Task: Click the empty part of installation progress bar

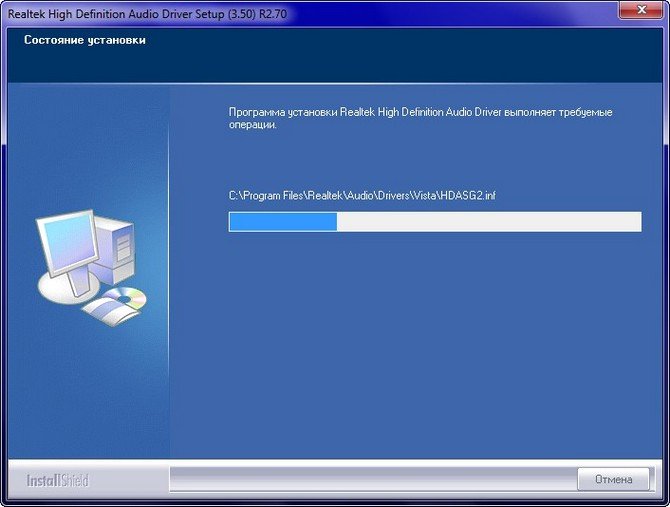Action: (x=489, y=222)
